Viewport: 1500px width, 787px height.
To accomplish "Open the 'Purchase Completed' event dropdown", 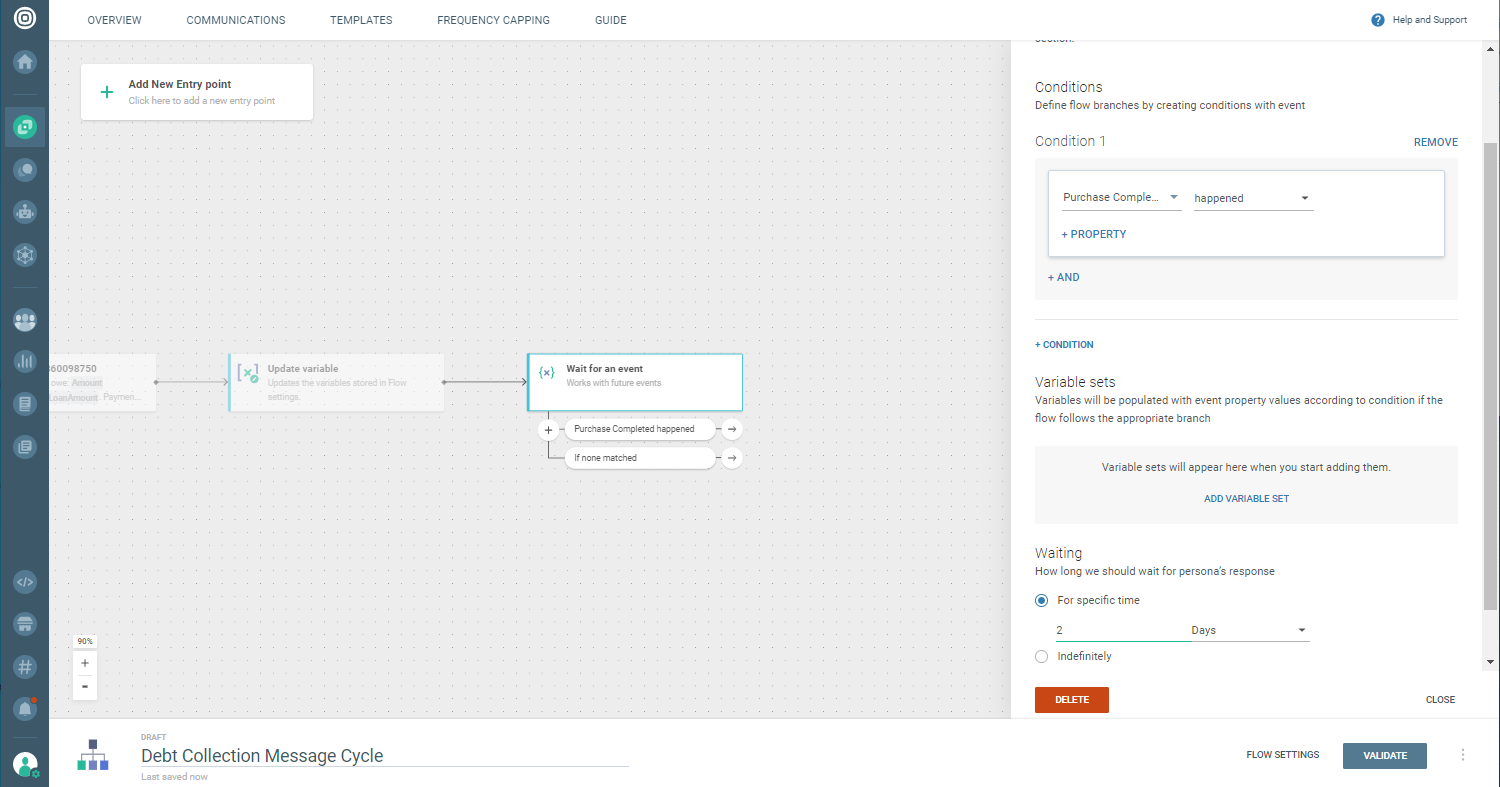I will pos(1121,198).
